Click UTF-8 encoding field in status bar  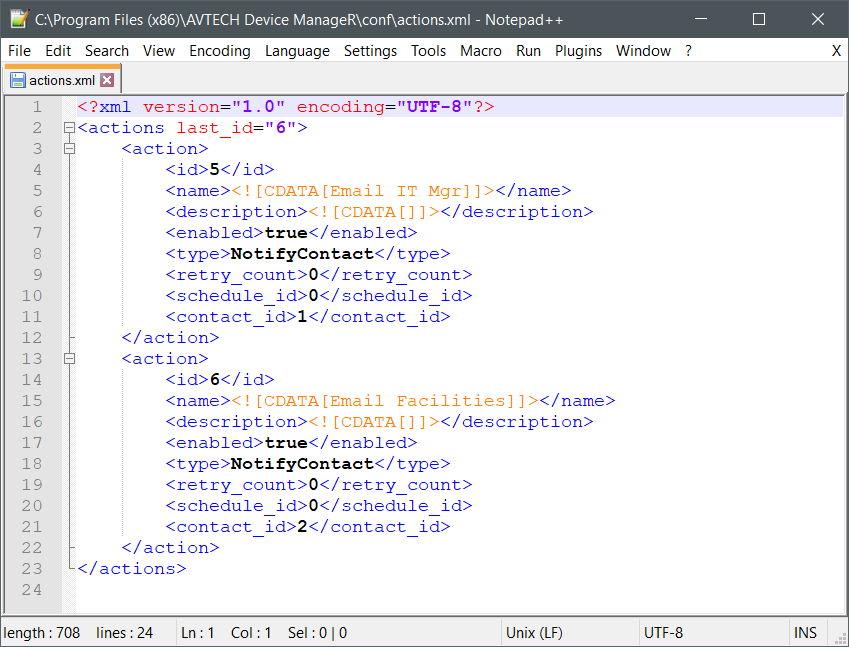664,633
